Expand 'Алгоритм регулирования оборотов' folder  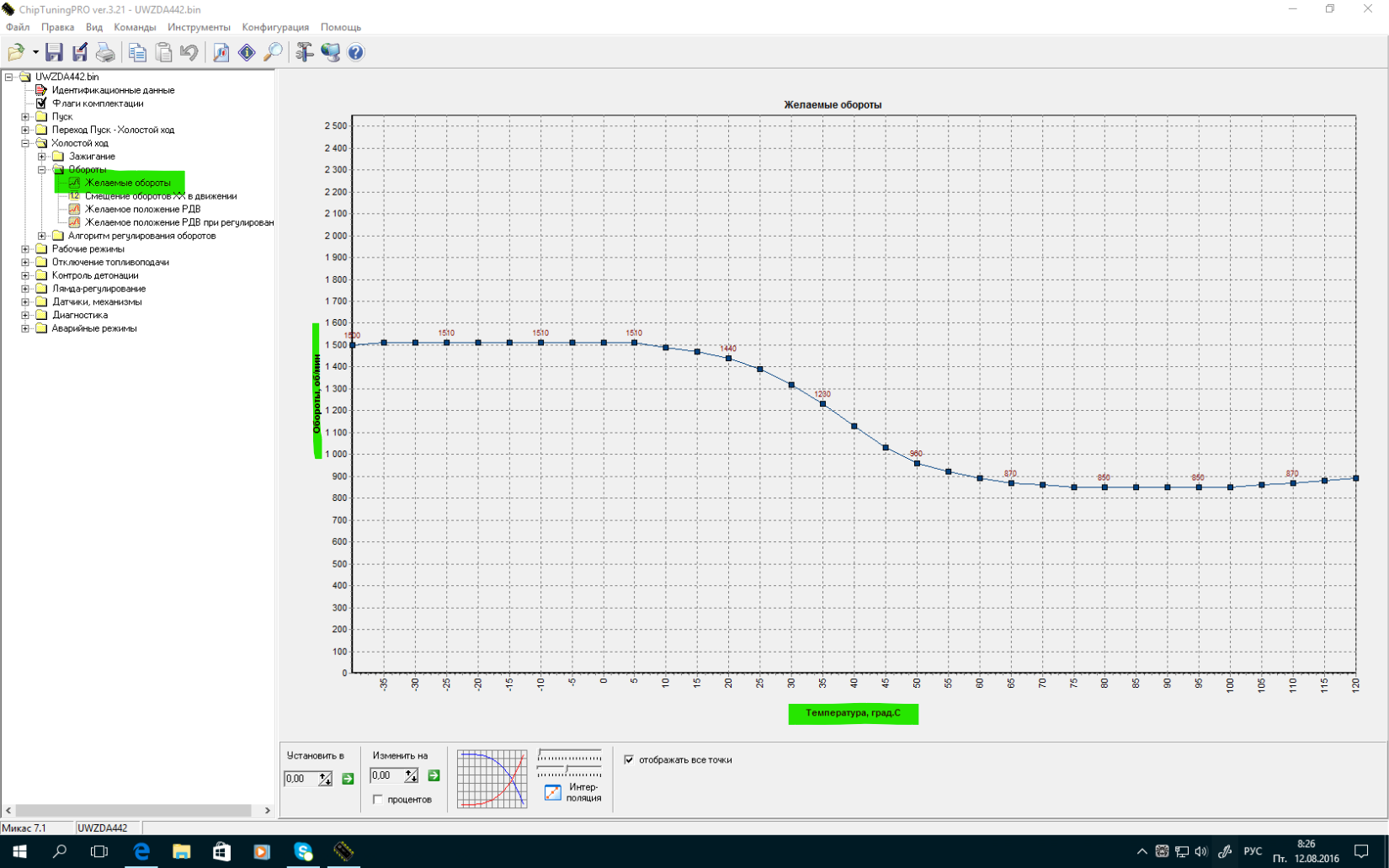click(42, 236)
